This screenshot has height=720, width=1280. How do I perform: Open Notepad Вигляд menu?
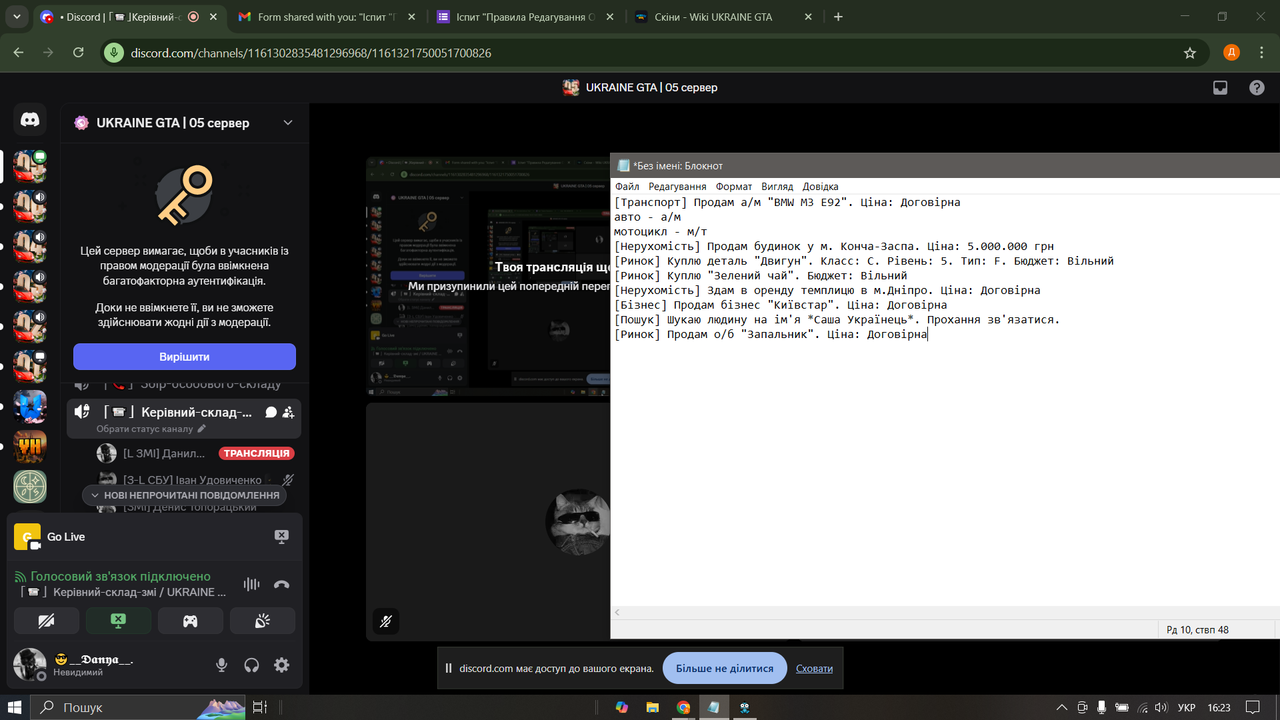coord(777,187)
